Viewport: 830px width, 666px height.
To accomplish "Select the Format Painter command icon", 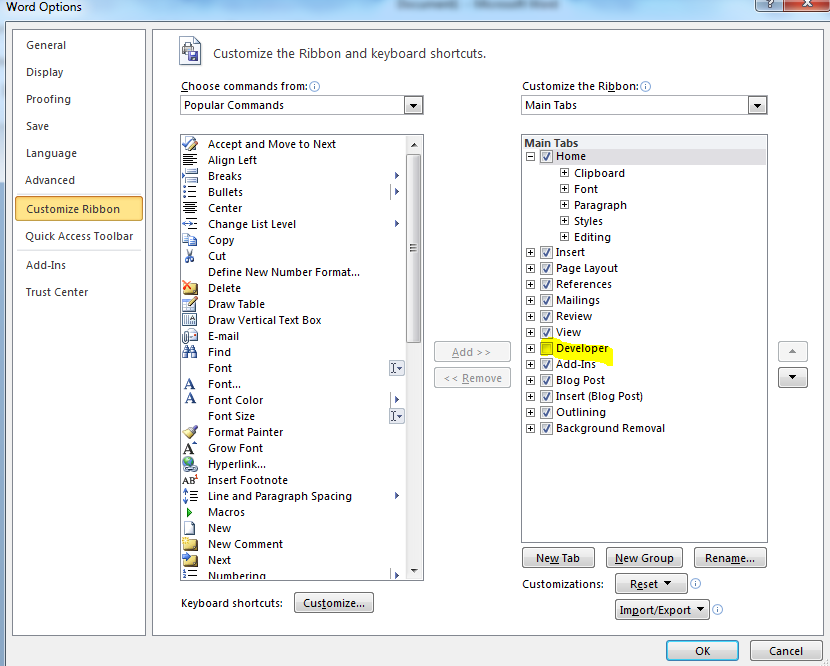I will click(x=190, y=432).
